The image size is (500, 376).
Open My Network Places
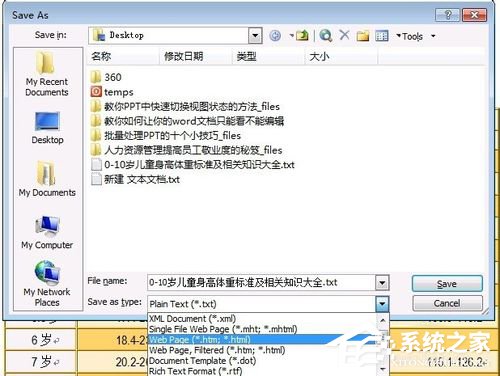click(x=47, y=284)
